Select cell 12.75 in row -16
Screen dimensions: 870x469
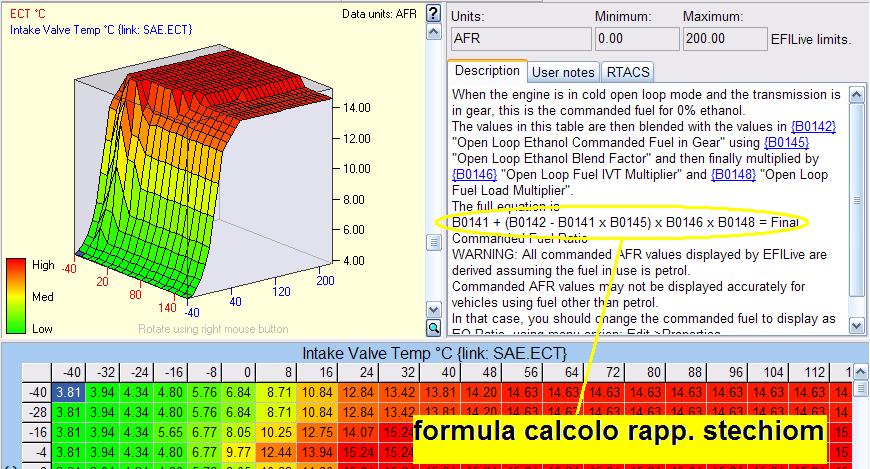coord(317,432)
